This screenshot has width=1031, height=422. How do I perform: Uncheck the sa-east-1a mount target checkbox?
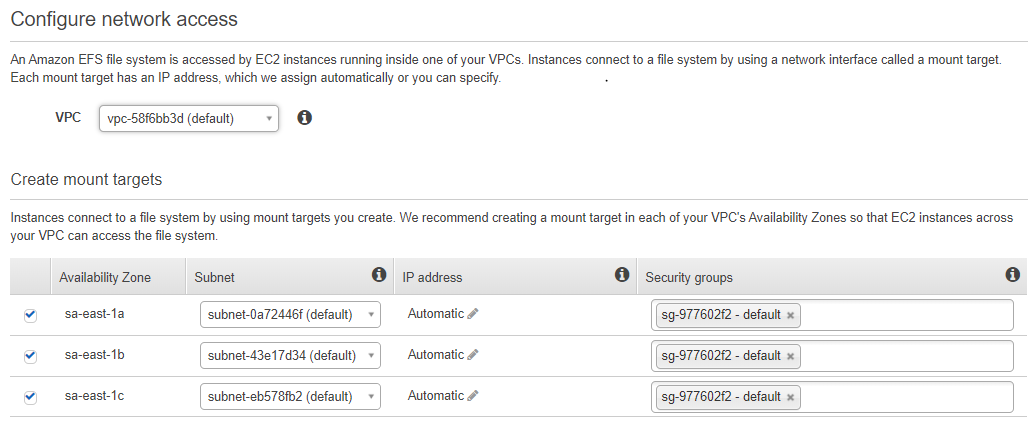coord(30,316)
